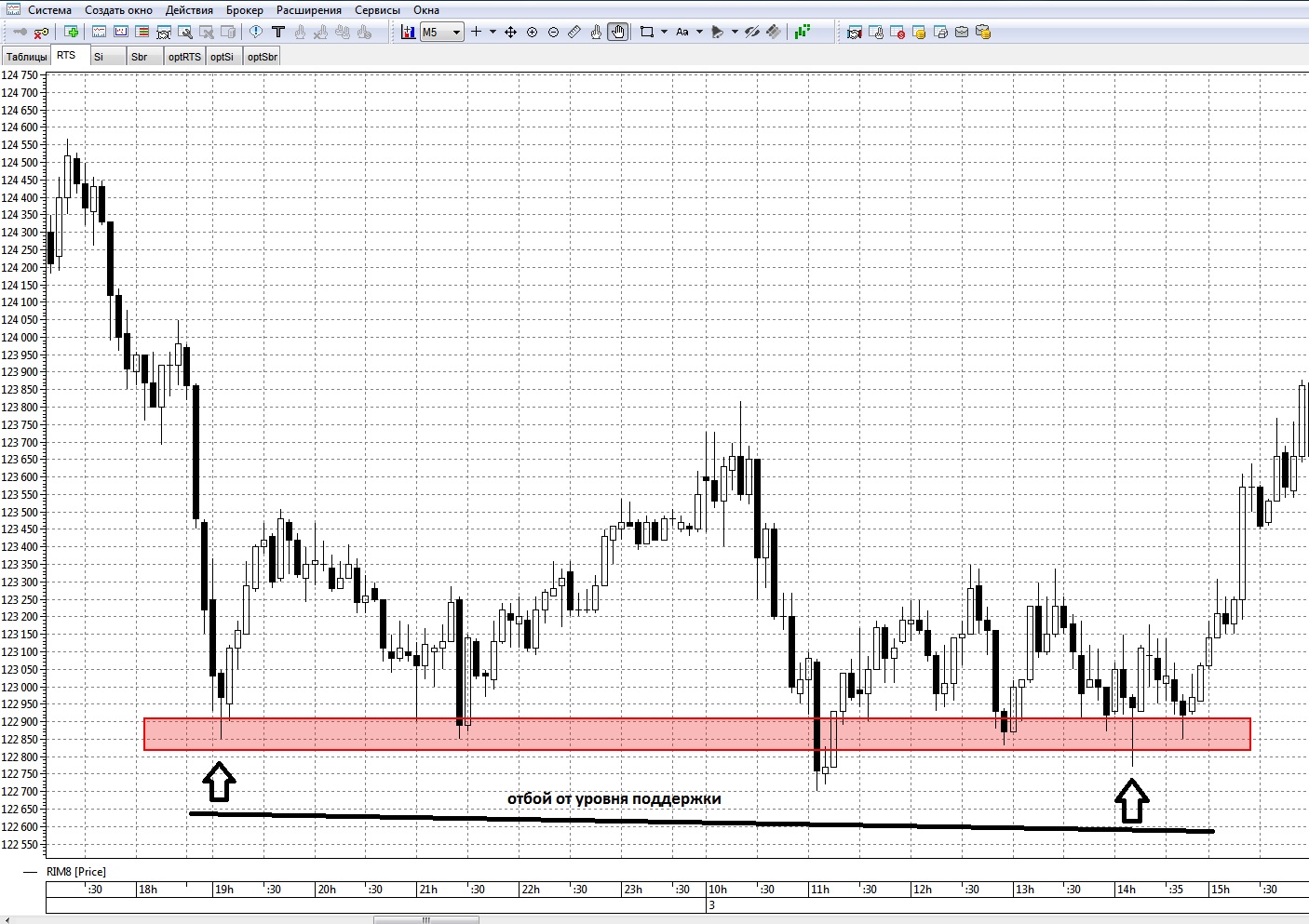Click the line chart window icon
The width and height of the screenshot is (1309, 924).
[99, 33]
